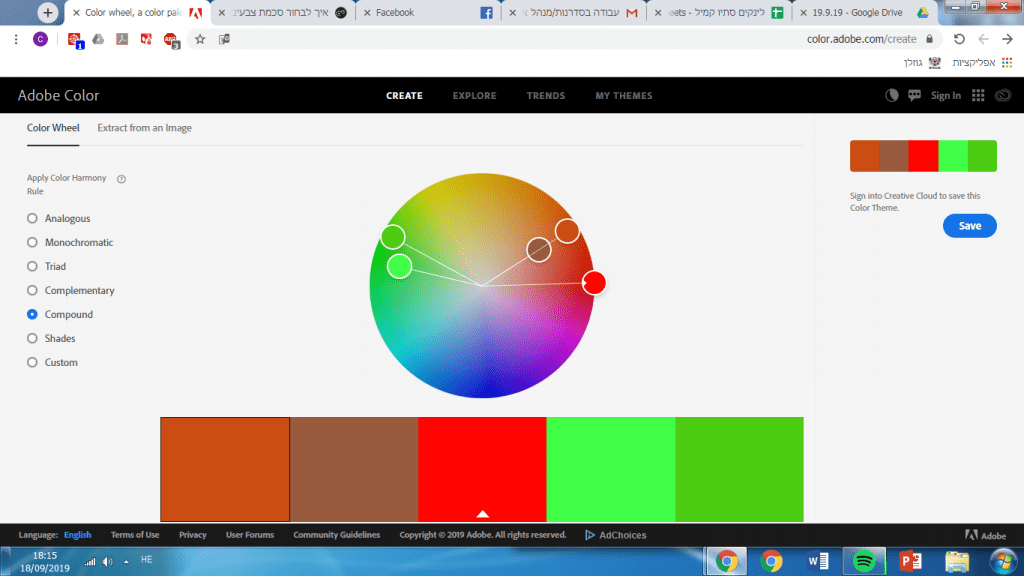Open MY THEMES nav item

point(624,95)
